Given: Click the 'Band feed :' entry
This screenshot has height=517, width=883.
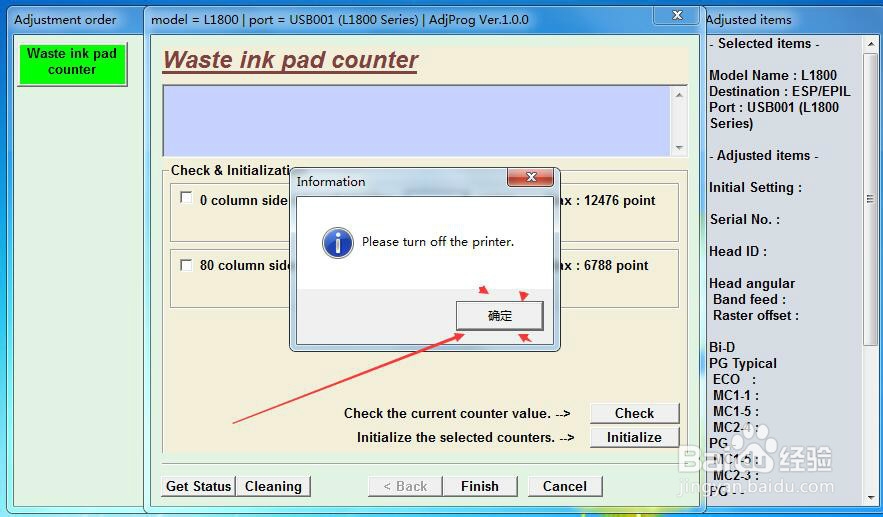Looking at the screenshot, I should (749, 299).
